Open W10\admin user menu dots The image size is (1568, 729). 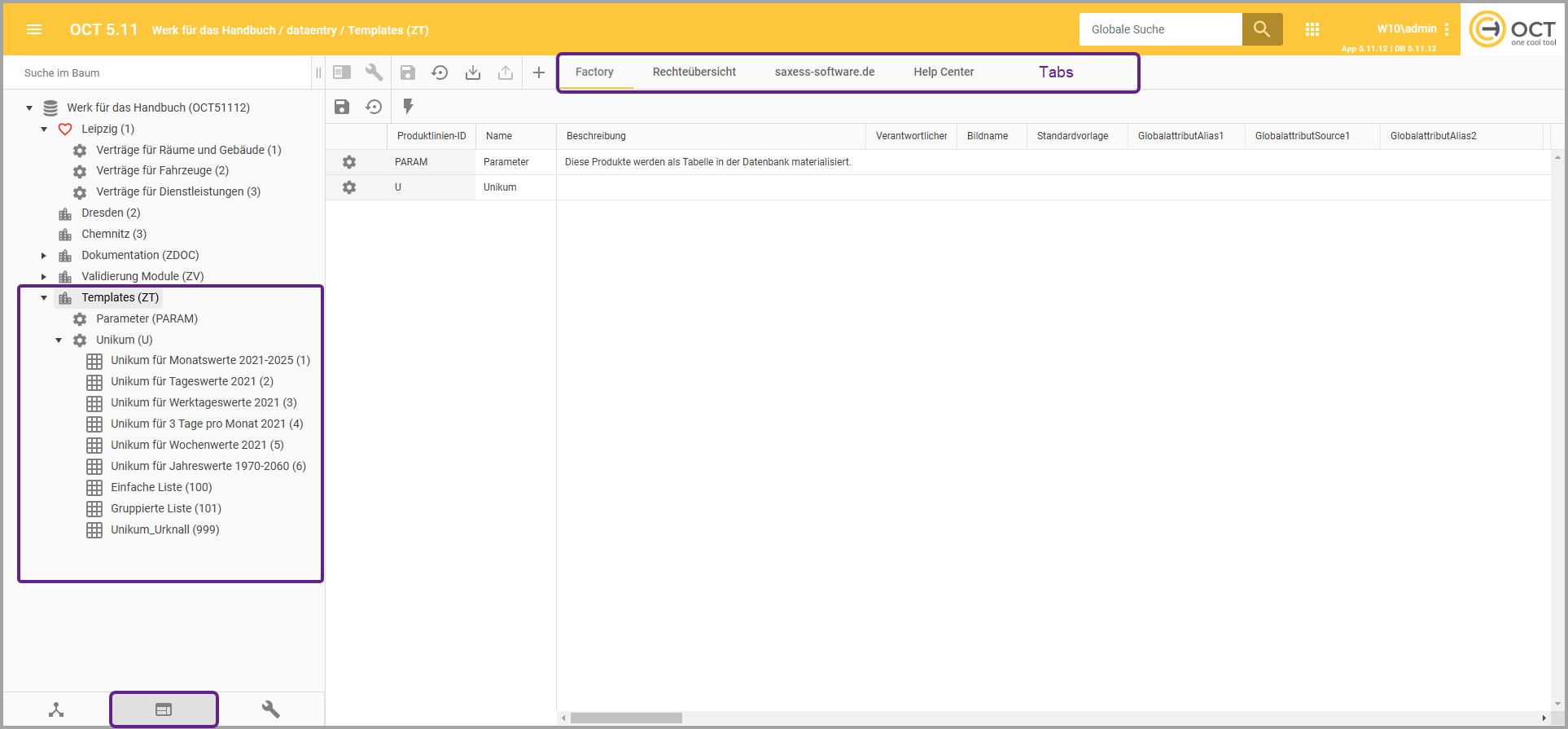(1447, 29)
